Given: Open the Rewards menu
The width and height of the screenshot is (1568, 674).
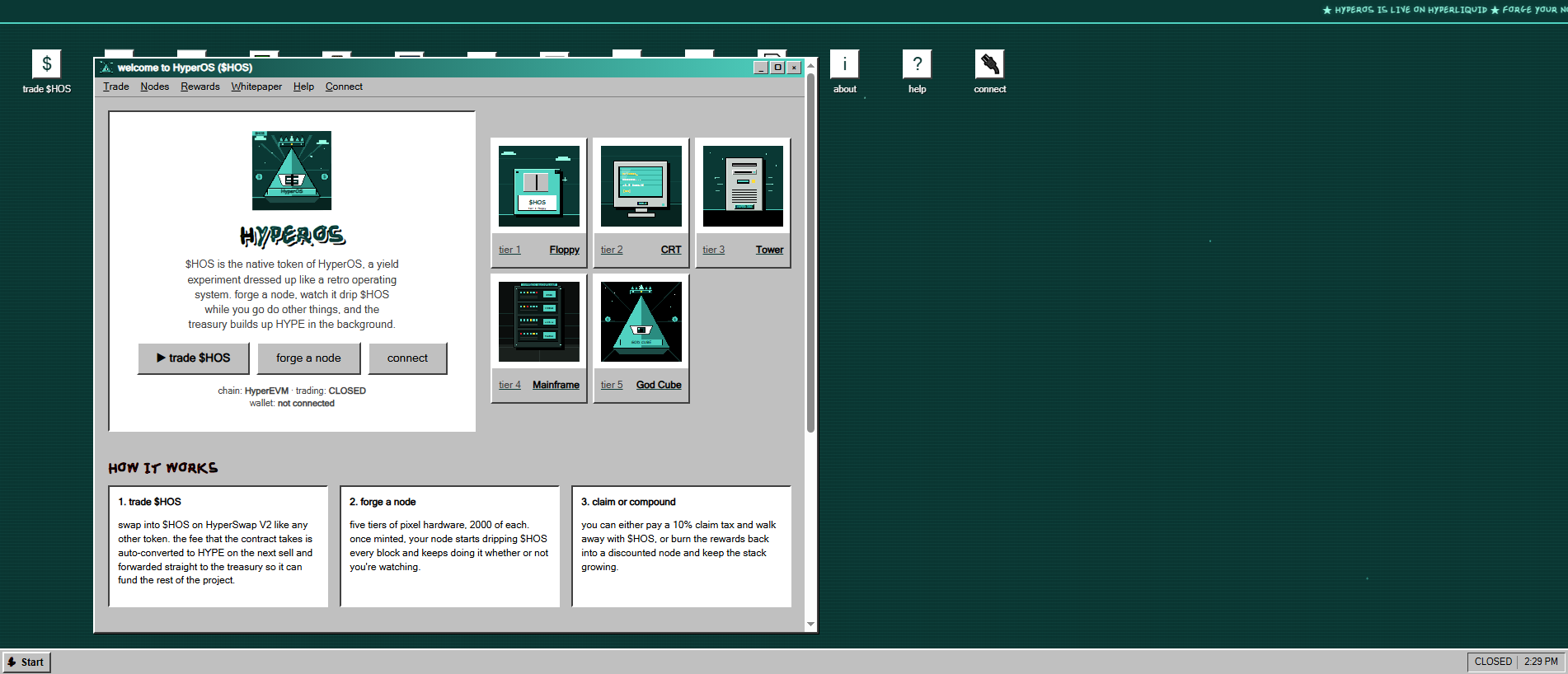Looking at the screenshot, I should pos(200,87).
